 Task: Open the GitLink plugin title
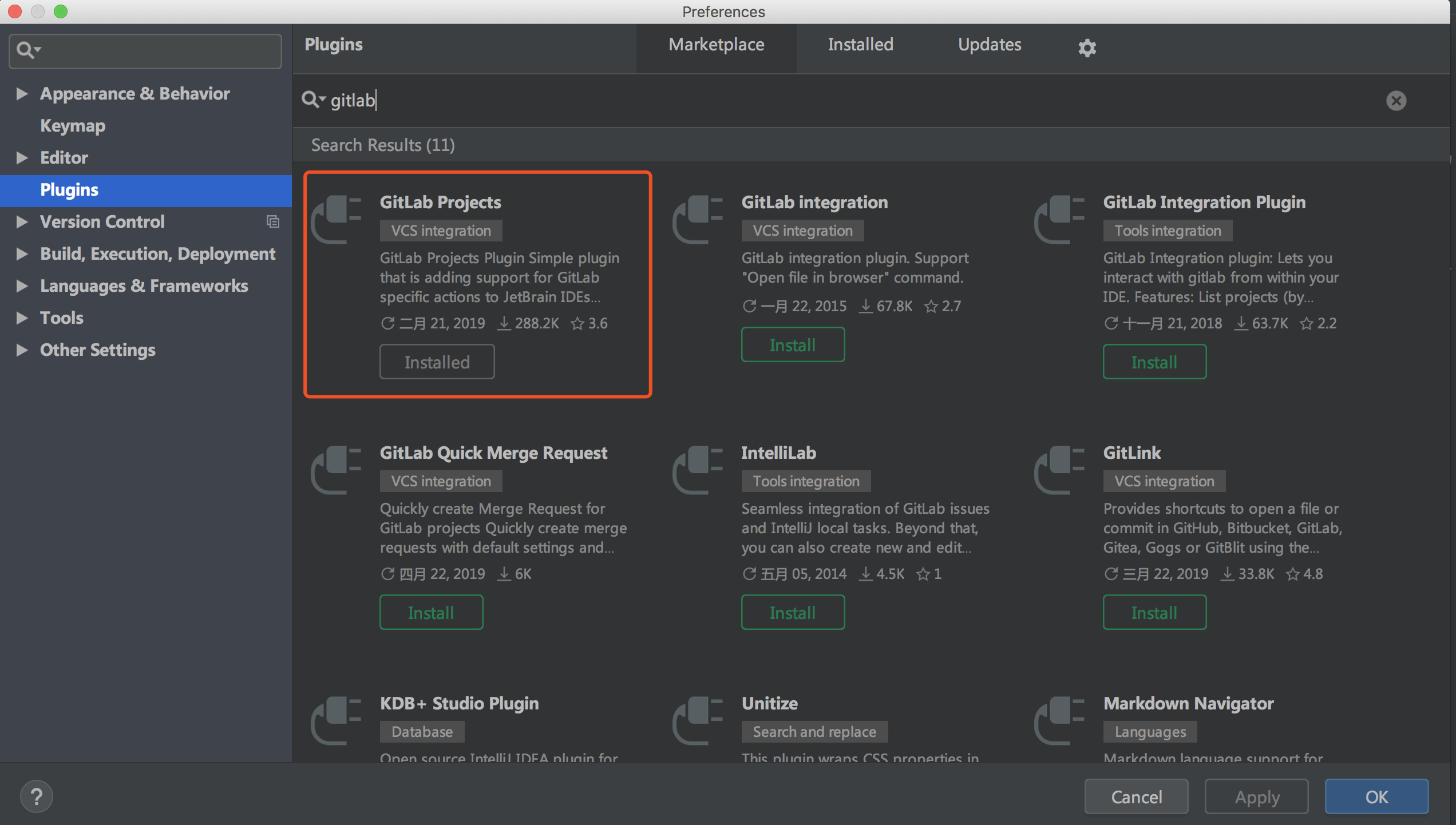pos(1131,453)
